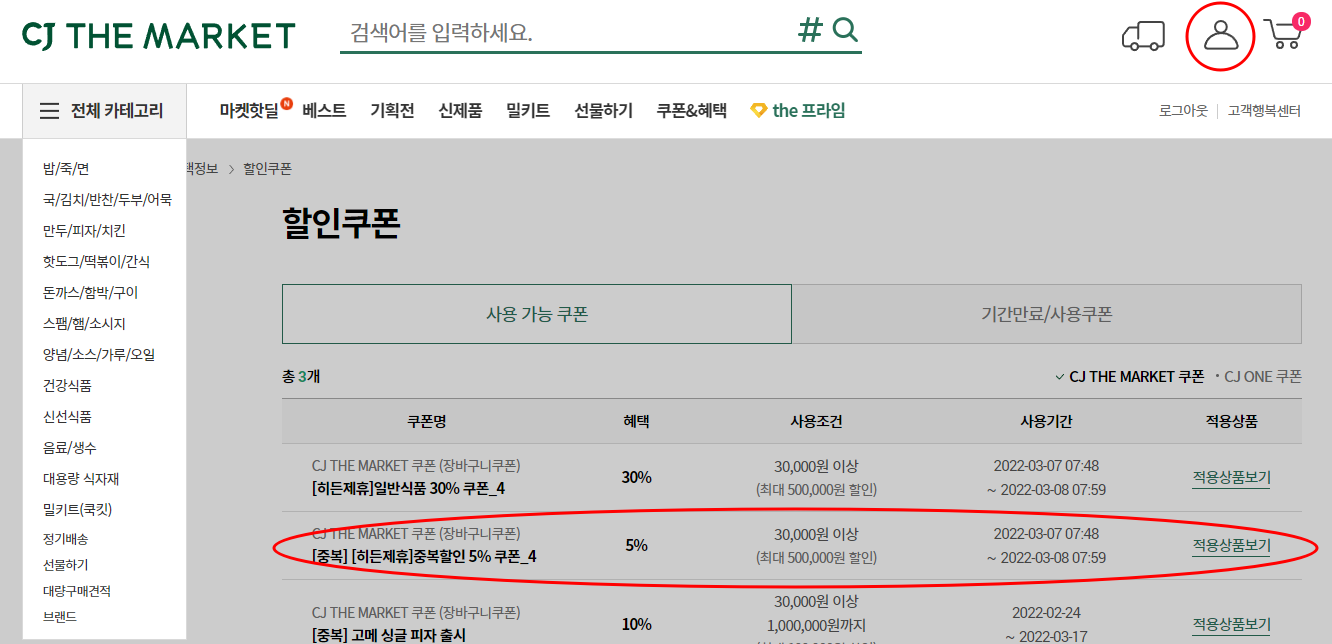Open 쿠폰&혜택 menu

[692, 111]
